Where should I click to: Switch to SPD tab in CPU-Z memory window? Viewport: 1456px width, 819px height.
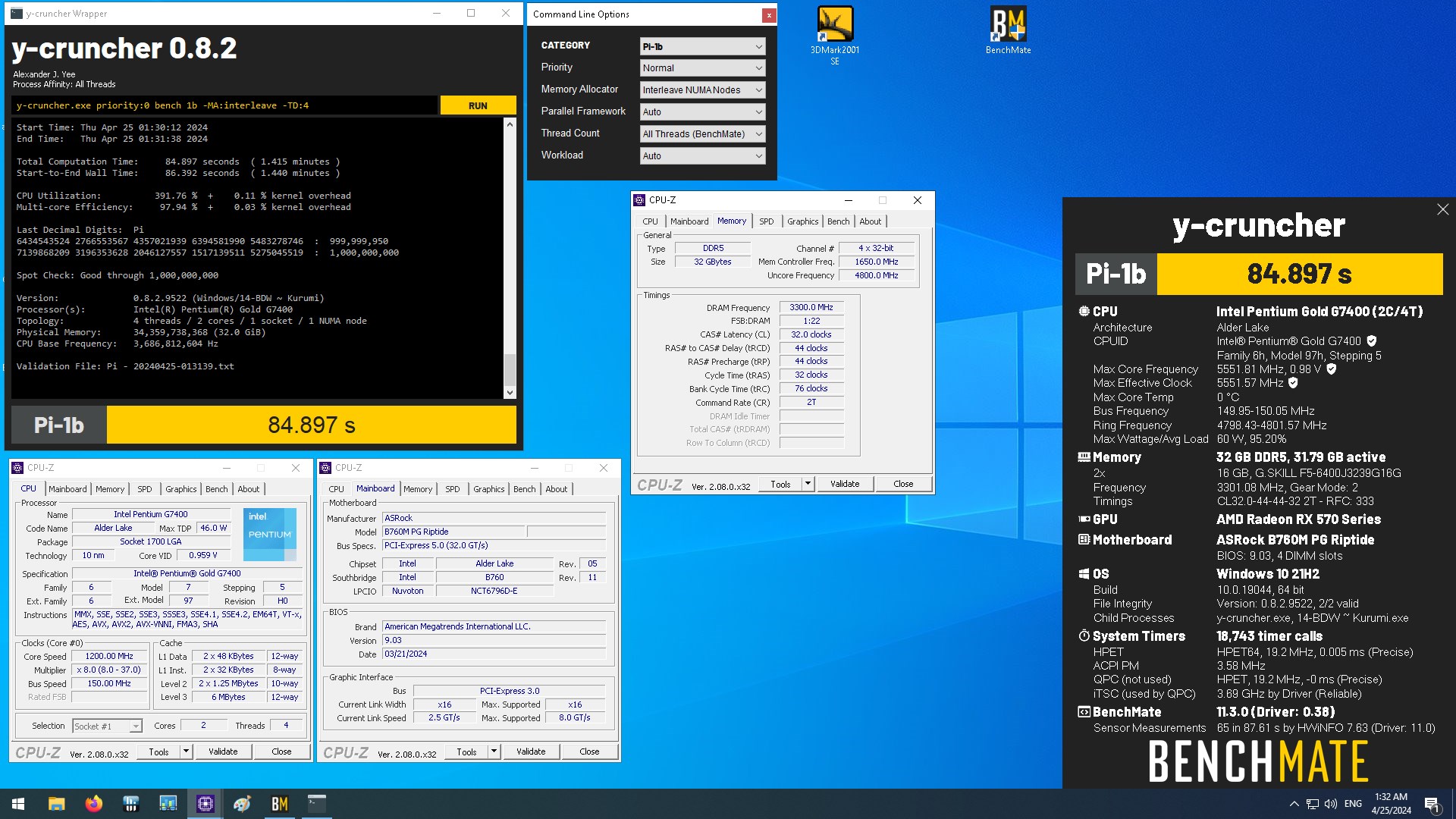point(767,221)
